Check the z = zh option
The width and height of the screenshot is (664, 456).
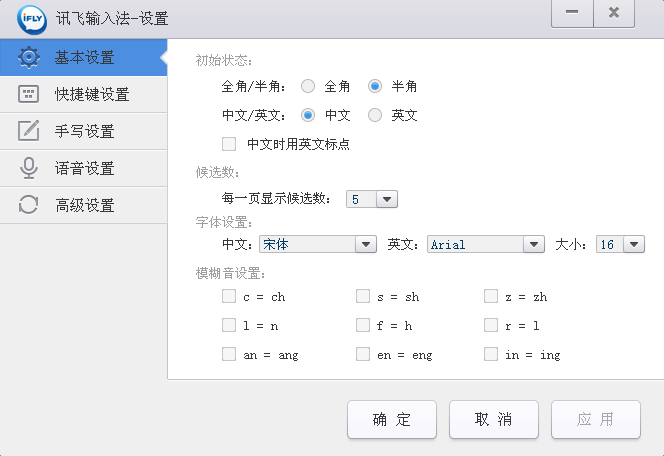coord(491,297)
